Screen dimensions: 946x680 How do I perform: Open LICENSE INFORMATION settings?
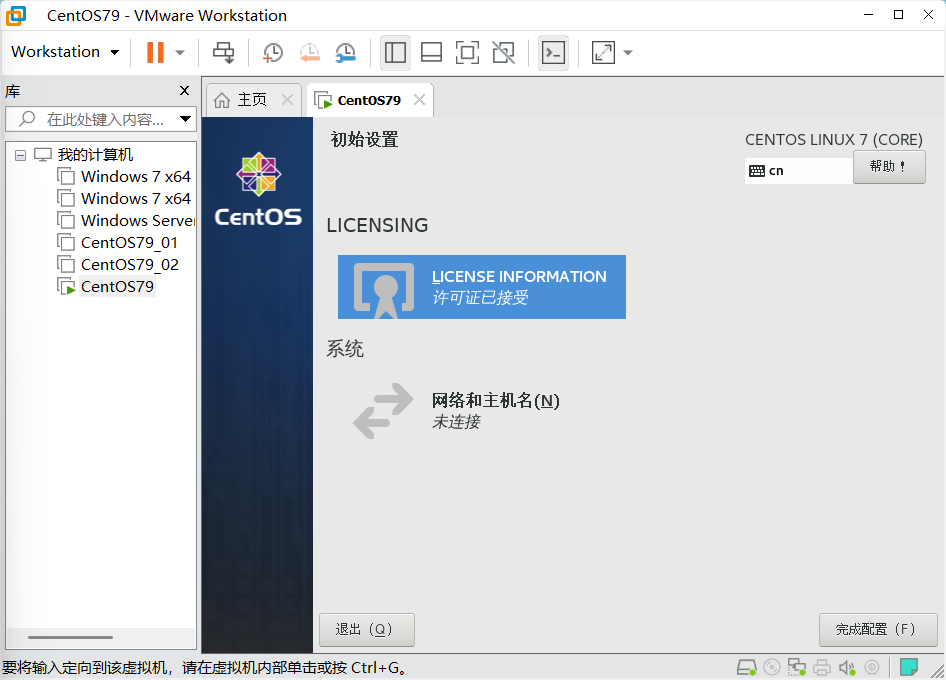coord(482,287)
